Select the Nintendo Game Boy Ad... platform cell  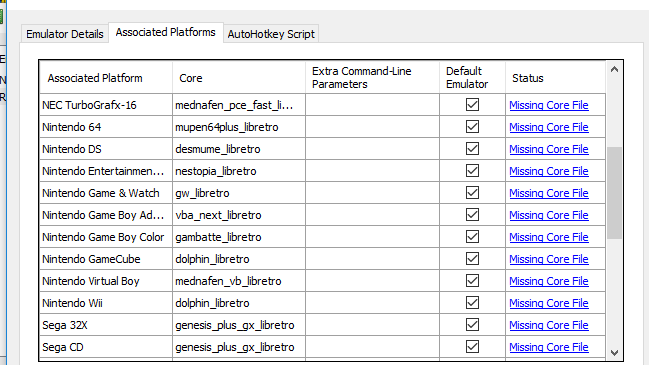coord(106,215)
